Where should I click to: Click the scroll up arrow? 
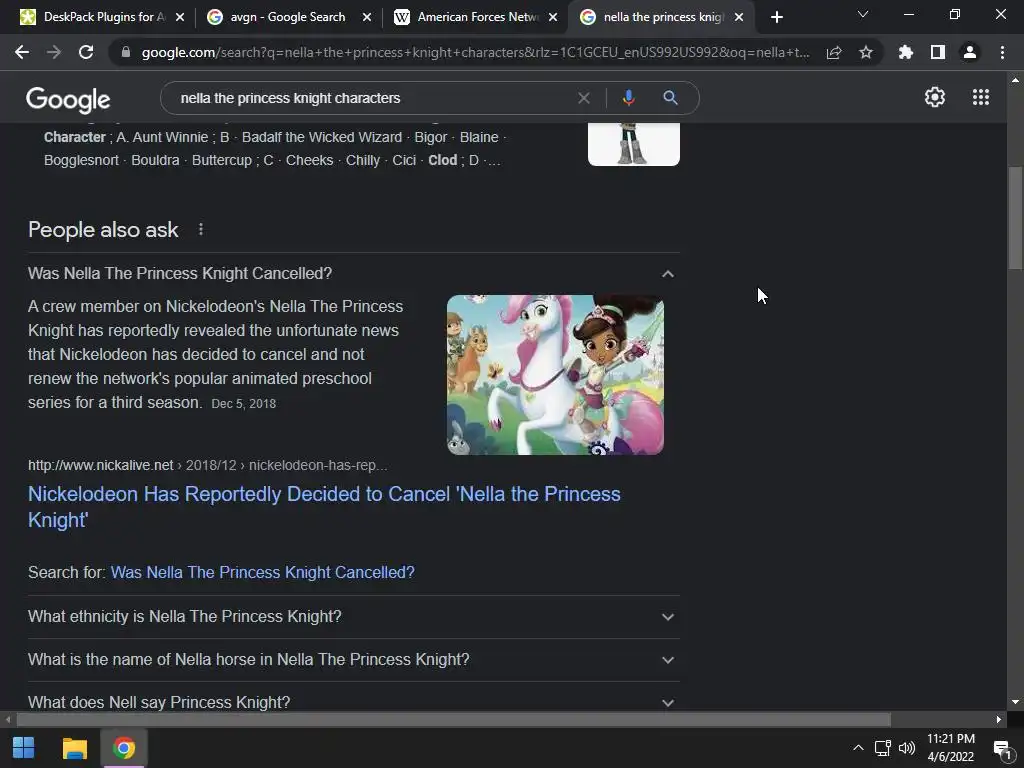[x=1015, y=80]
